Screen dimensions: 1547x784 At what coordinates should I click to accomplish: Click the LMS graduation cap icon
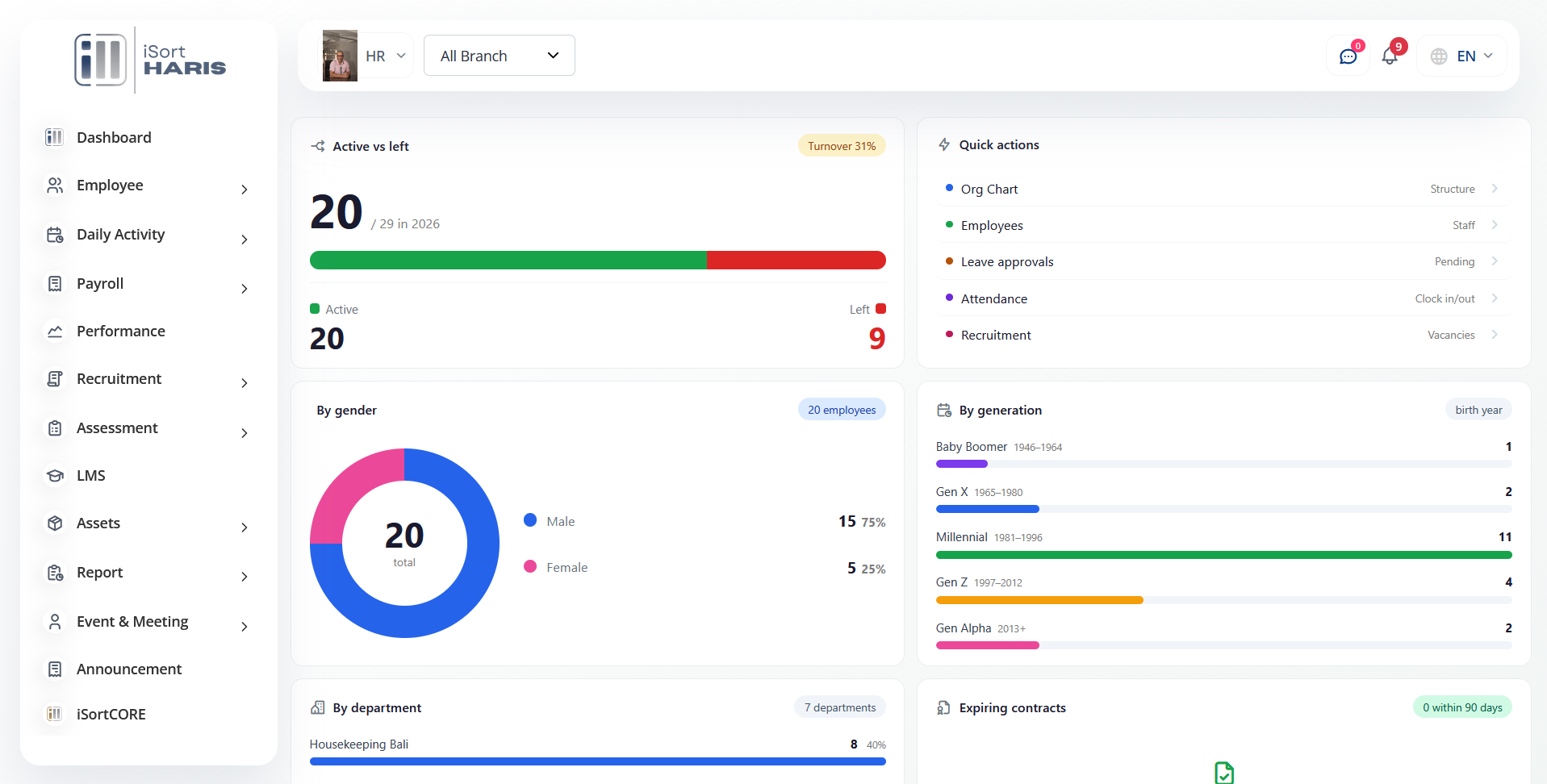(x=55, y=476)
